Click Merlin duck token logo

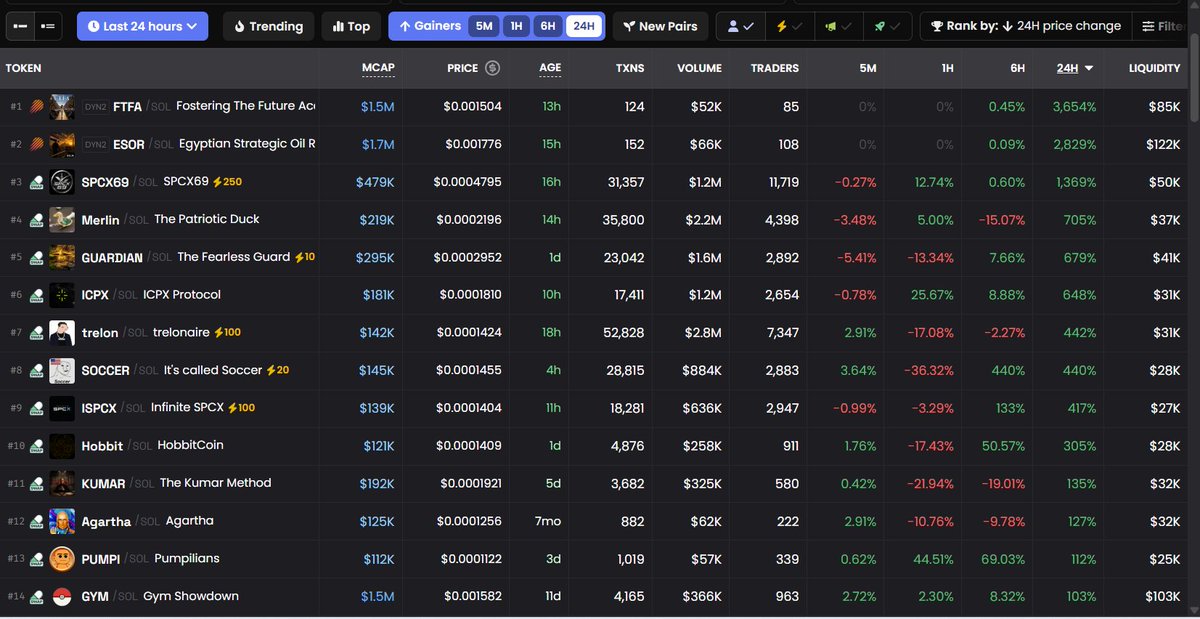pos(62,219)
